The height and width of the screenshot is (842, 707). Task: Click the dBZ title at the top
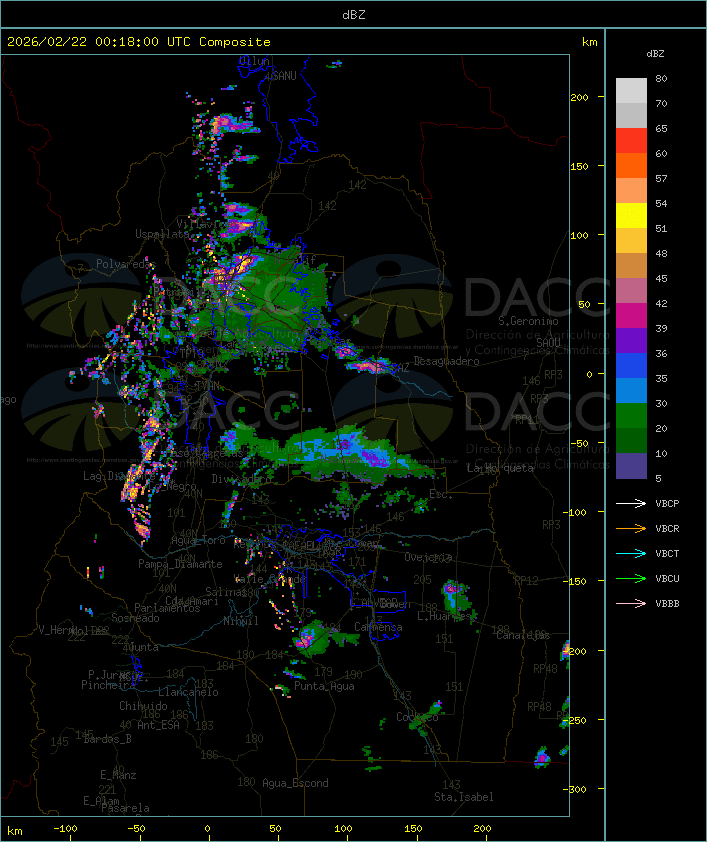tap(354, 15)
